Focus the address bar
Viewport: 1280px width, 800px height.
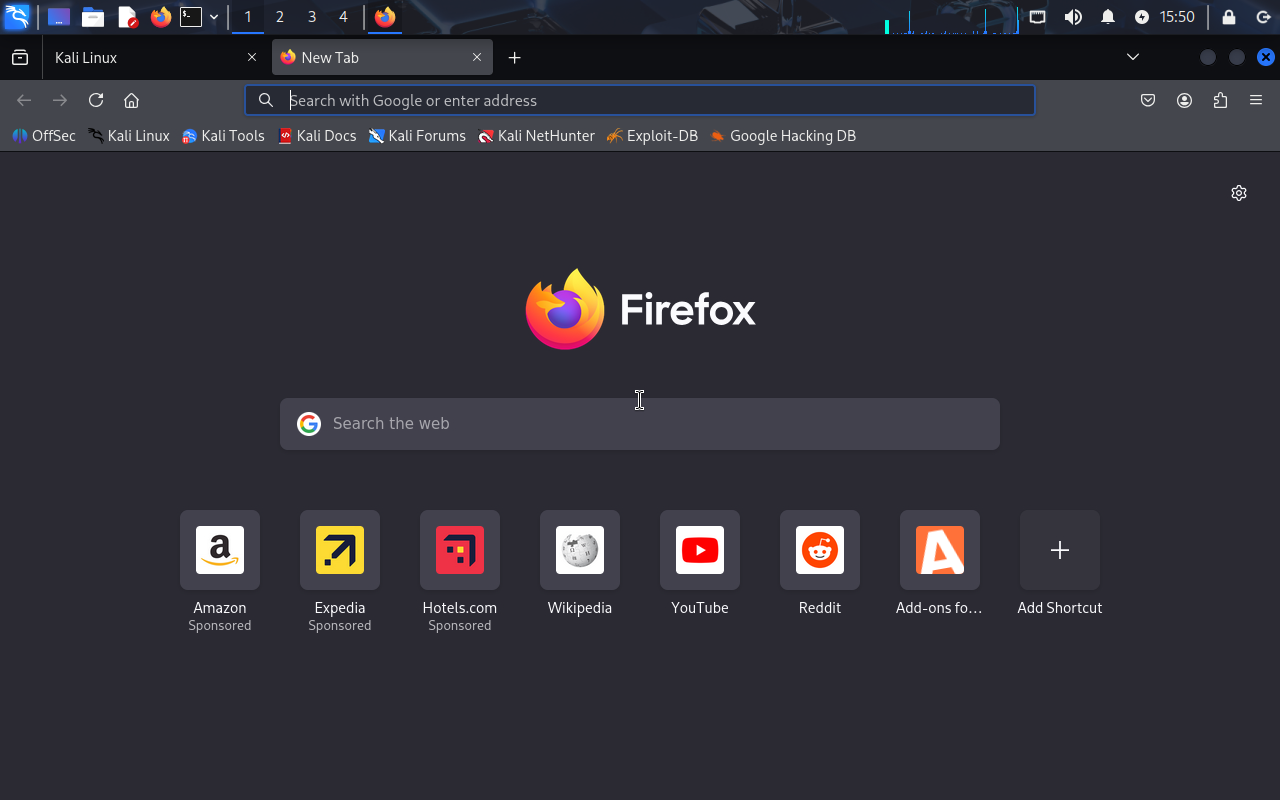click(x=640, y=100)
